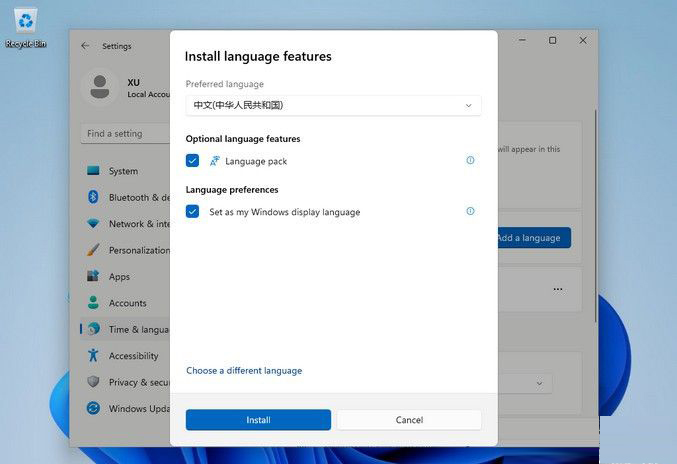This screenshot has width=677, height=464.
Task: Click the Cancel button
Action: 409,420
